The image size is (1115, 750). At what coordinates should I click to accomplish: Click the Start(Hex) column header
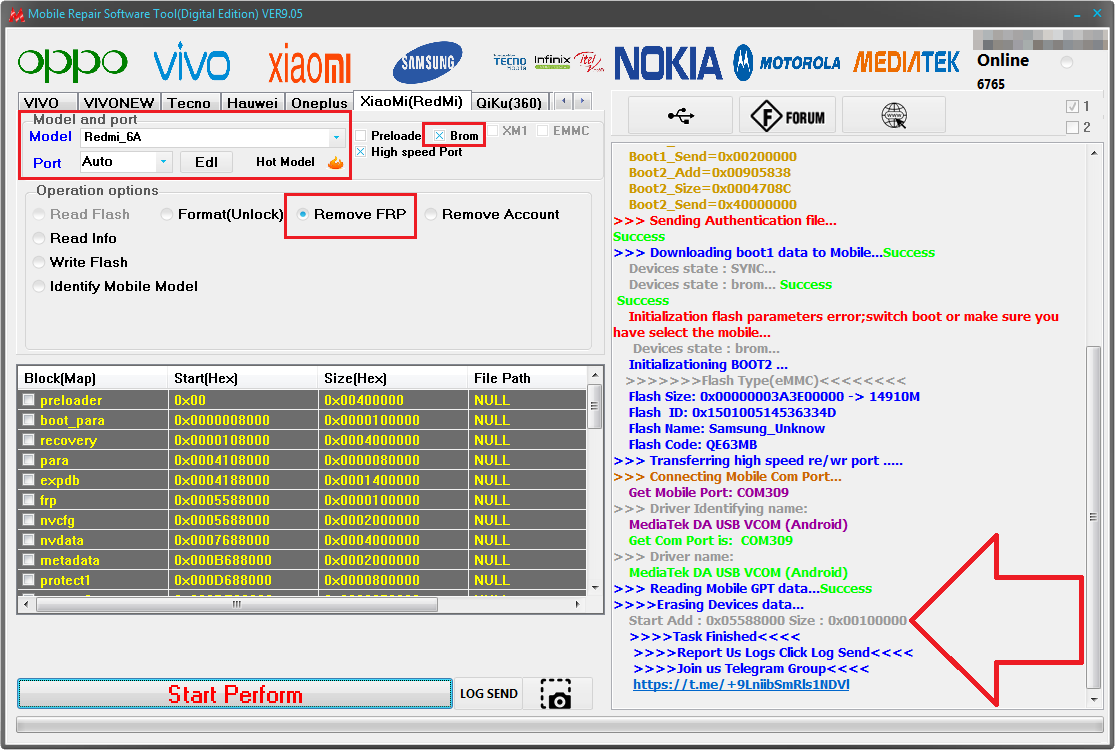coord(242,378)
